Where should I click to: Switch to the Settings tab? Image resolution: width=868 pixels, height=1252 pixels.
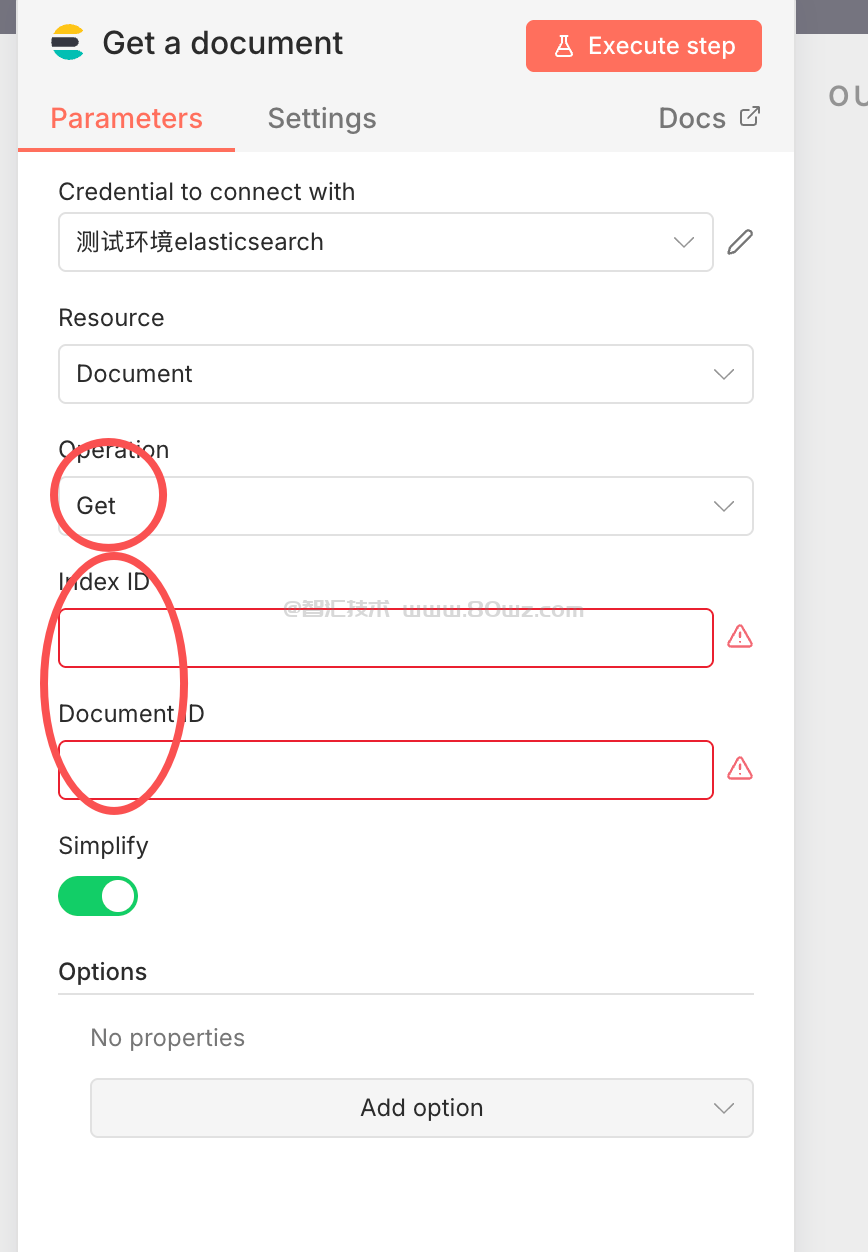[x=322, y=118]
